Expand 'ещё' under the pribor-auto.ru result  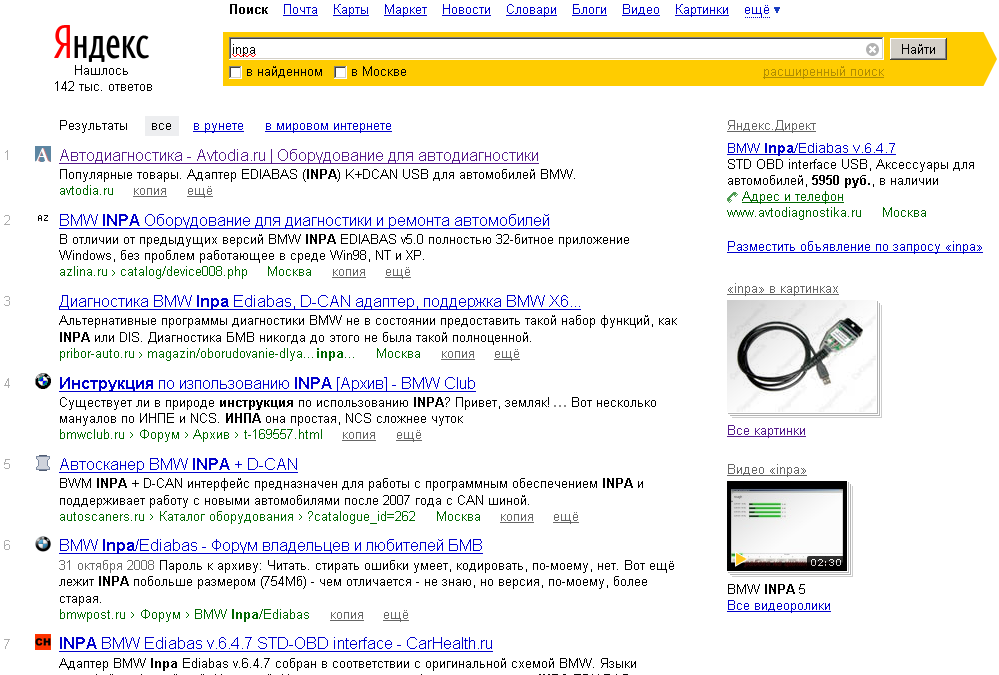pyautogui.click(x=507, y=353)
